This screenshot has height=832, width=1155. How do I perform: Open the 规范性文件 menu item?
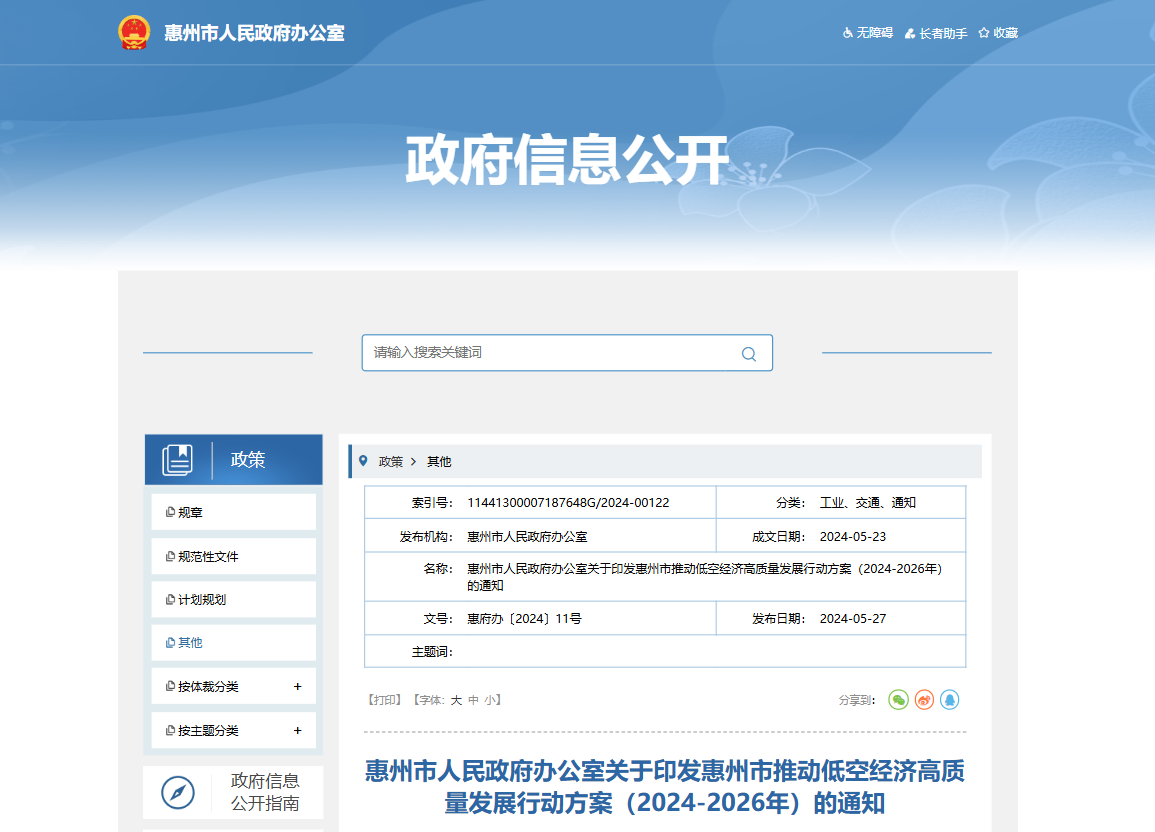tap(205, 555)
